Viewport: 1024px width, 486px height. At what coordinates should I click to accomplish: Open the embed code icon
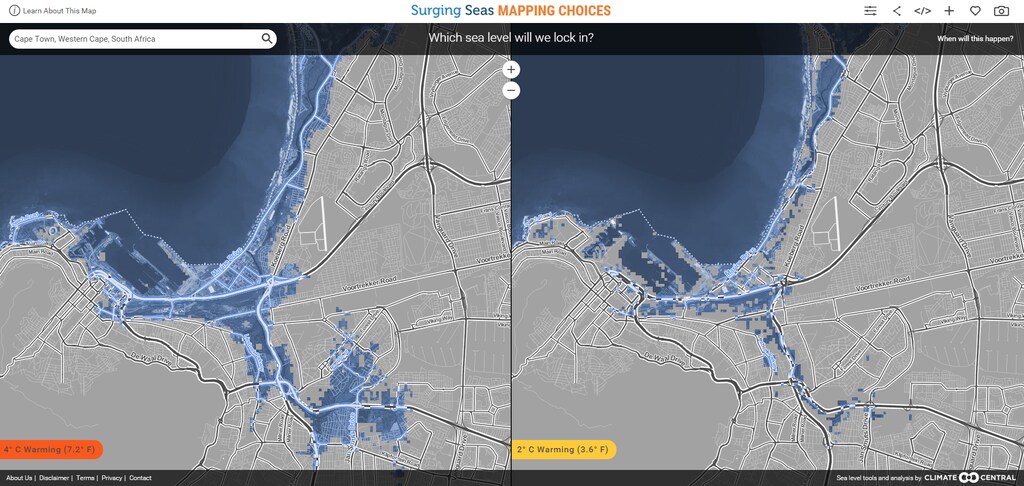click(922, 11)
